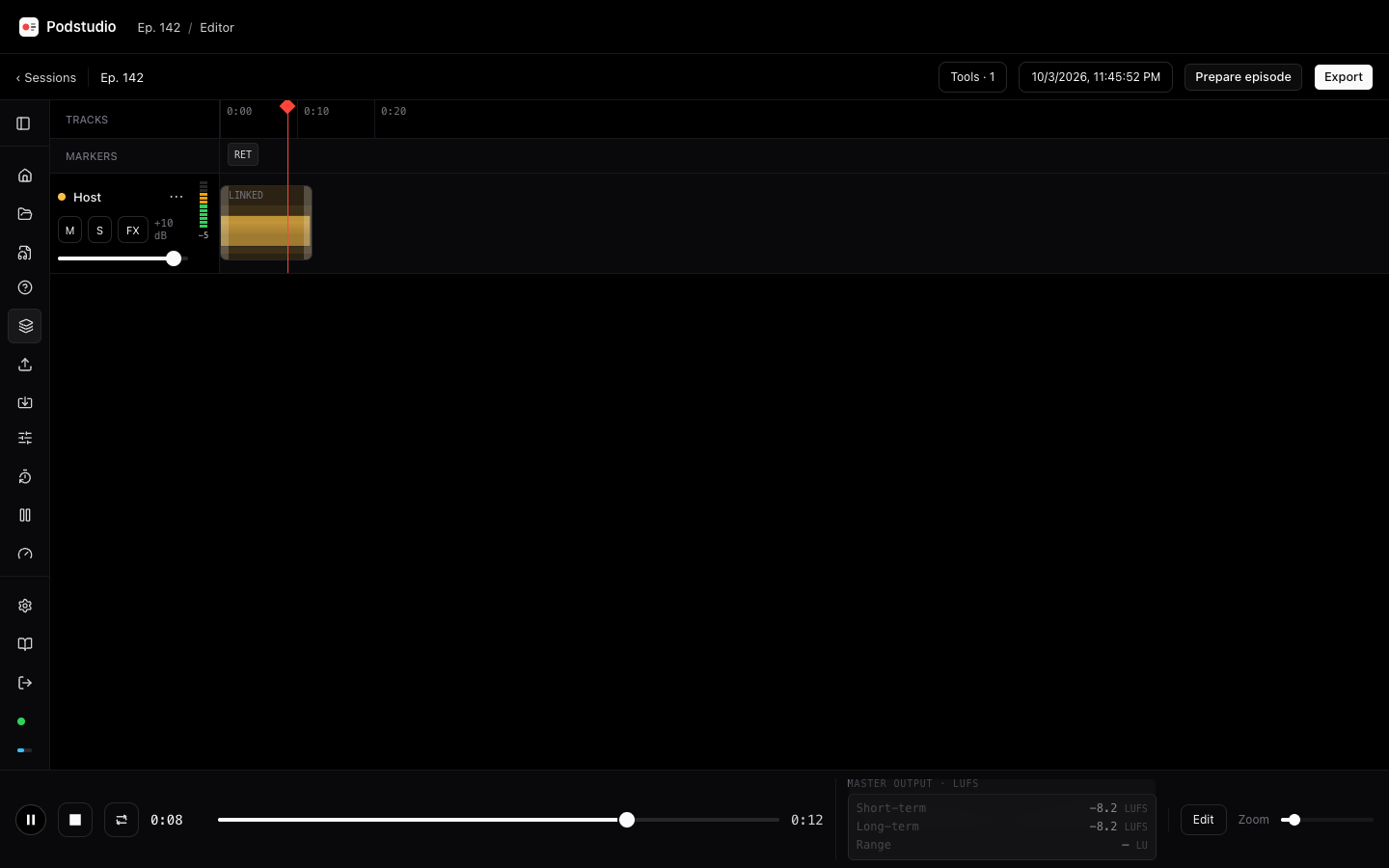Screen dimensions: 1389x868
Task: Adjust the Host track volume slider
Action: pyautogui.click(x=121, y=258)
